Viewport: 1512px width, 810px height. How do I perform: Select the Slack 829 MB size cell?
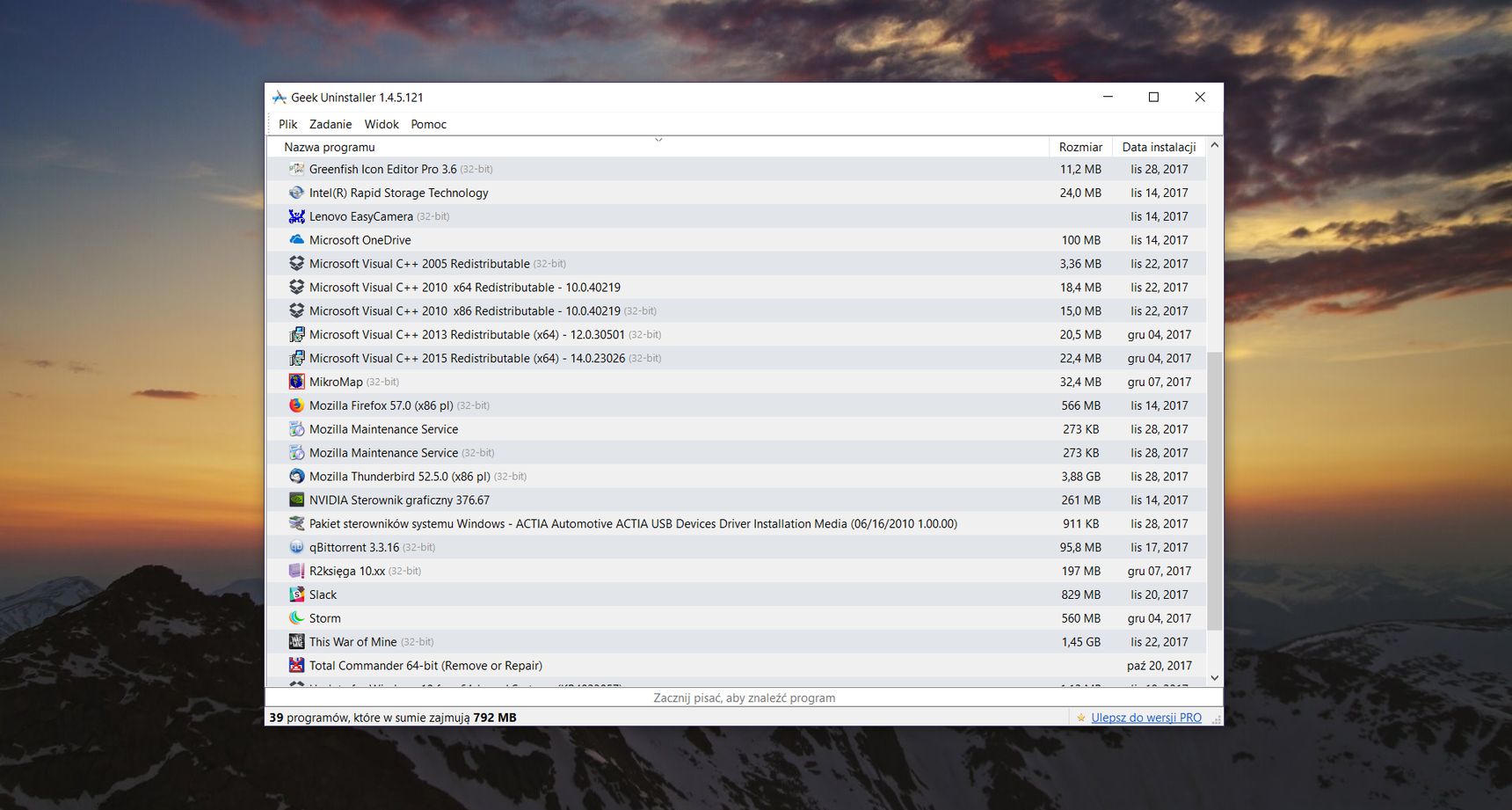(1080, 595)
